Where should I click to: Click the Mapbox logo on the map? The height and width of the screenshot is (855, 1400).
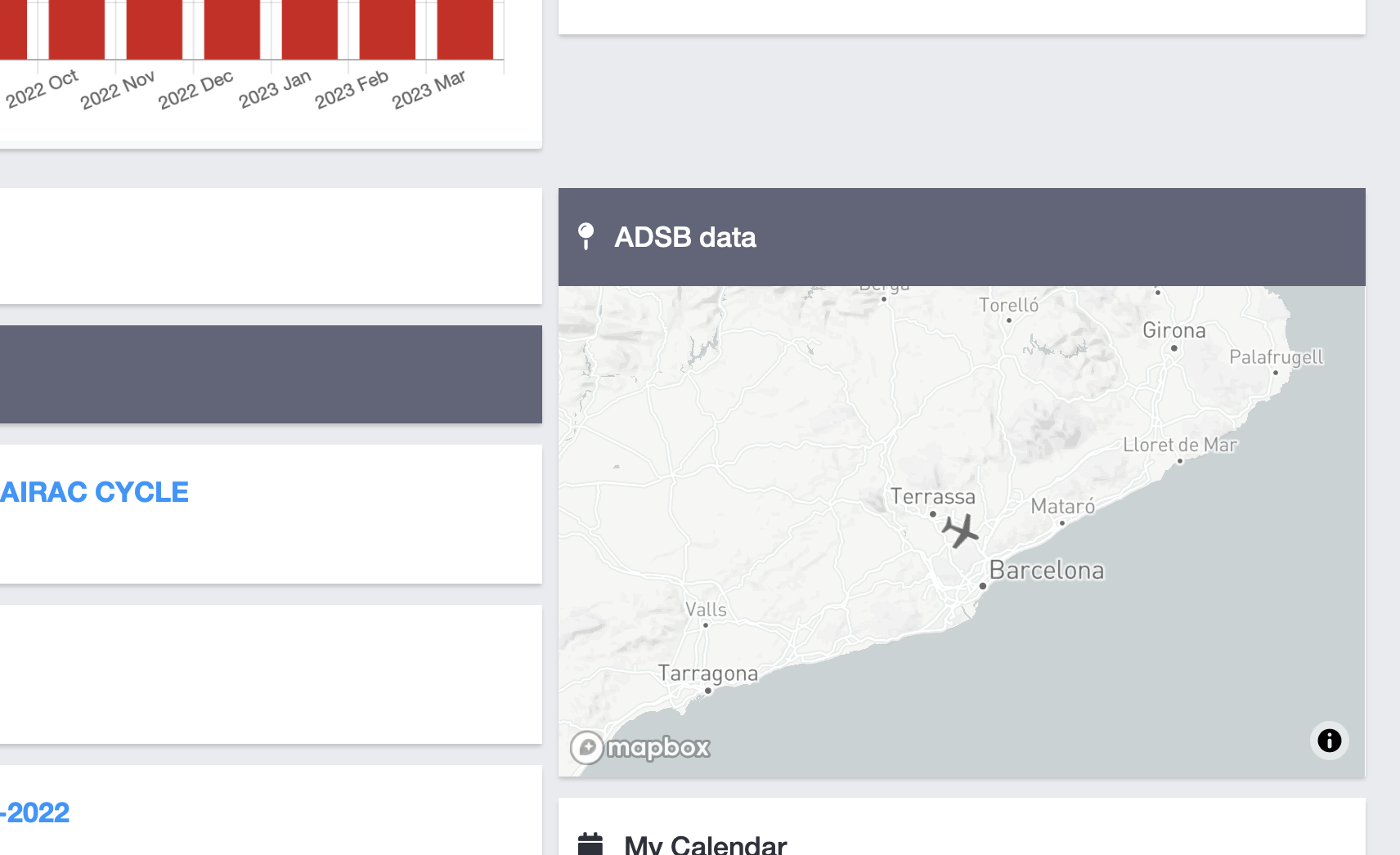tap(640, 747)
